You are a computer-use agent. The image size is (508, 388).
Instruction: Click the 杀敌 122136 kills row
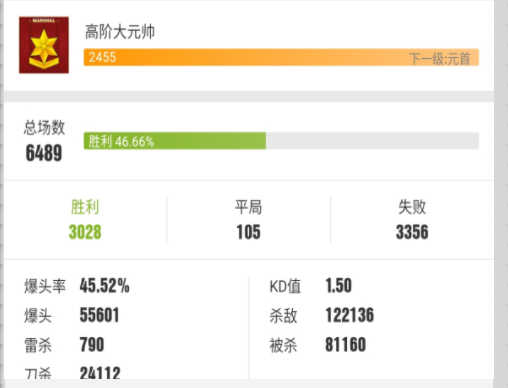pos(322,315)
